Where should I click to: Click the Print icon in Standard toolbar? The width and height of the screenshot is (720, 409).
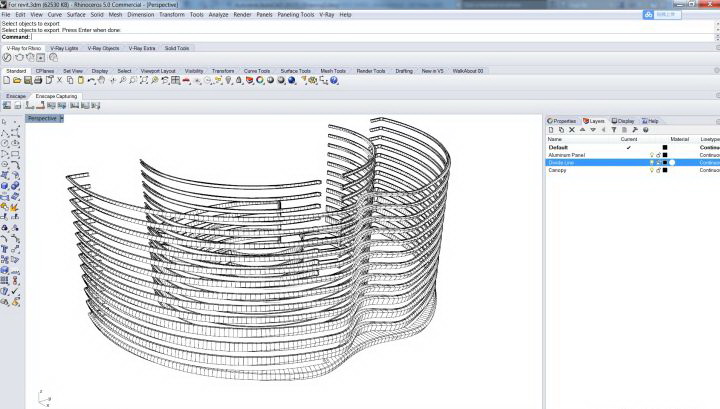pyautogui.click(x=37, y=80)
